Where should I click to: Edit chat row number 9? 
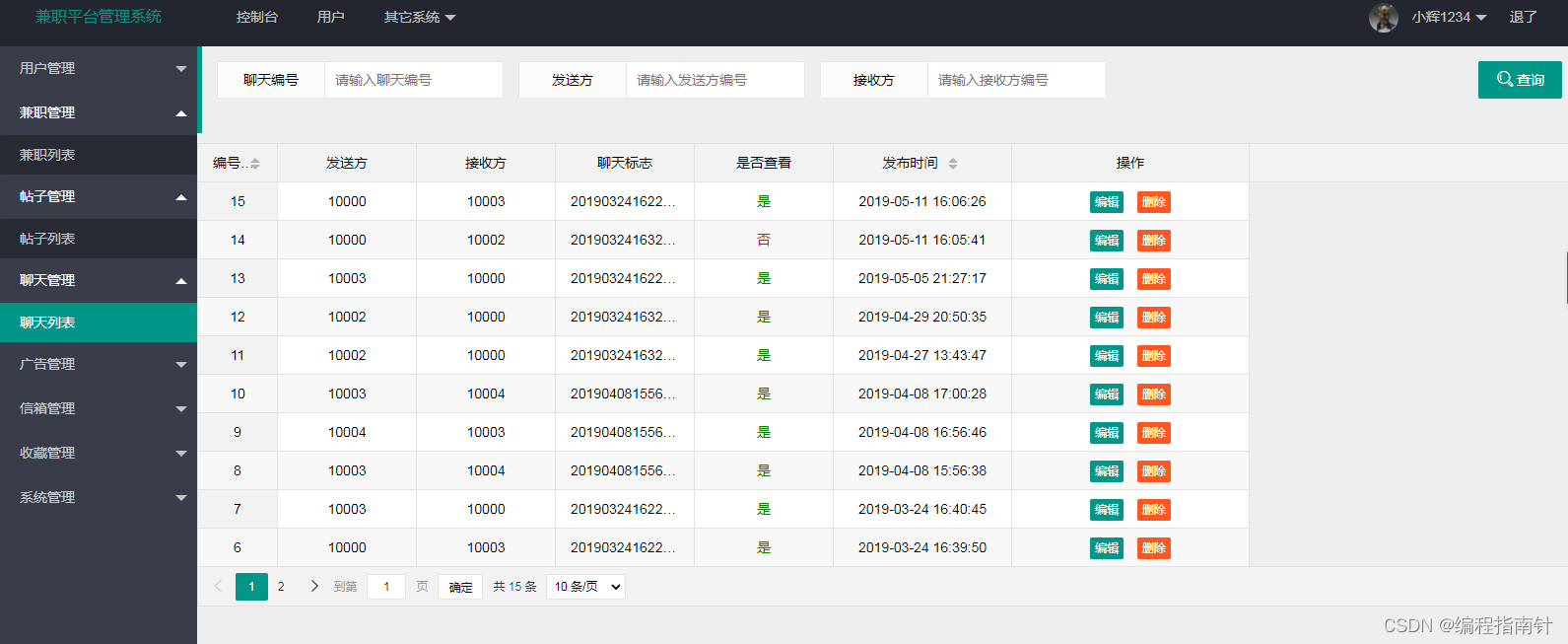tap(1107, 433)
